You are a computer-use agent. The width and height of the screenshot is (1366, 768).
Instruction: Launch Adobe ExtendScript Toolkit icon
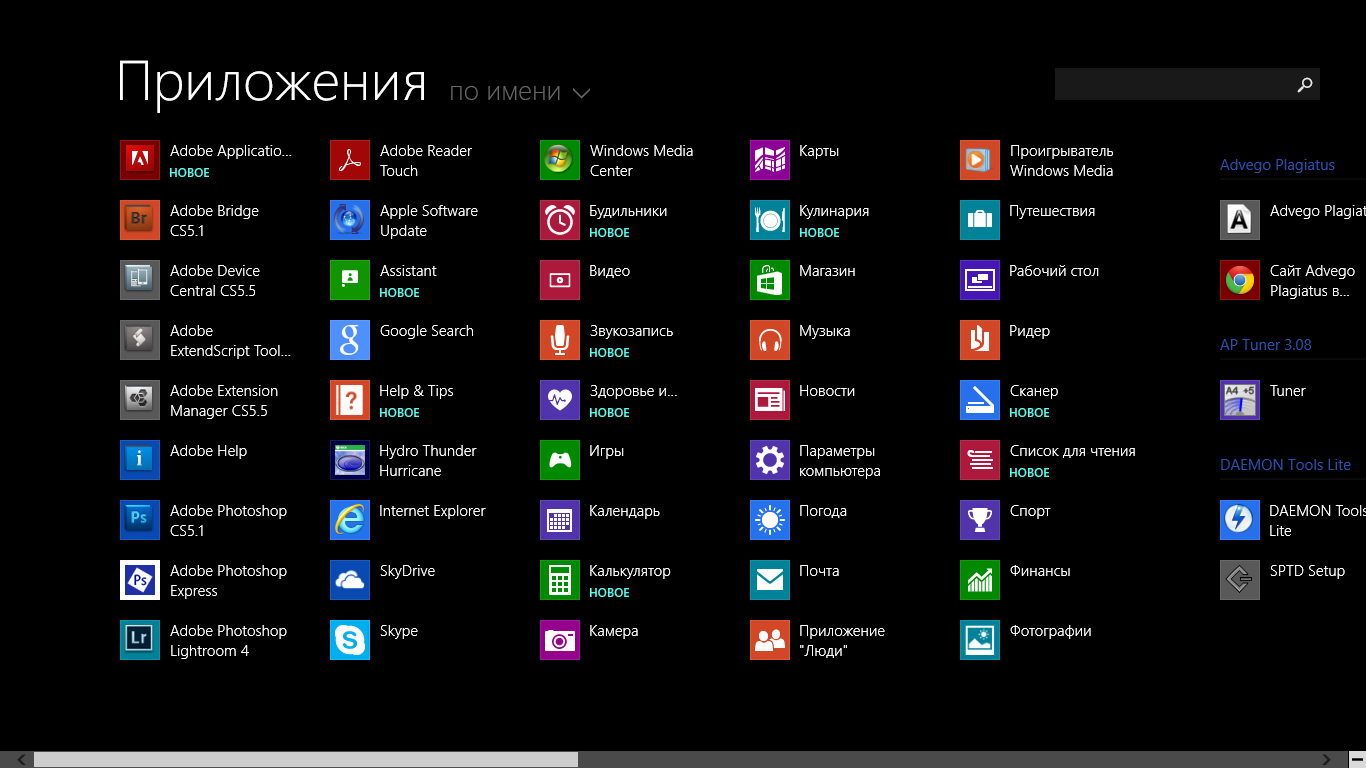[x=140, y=340]
